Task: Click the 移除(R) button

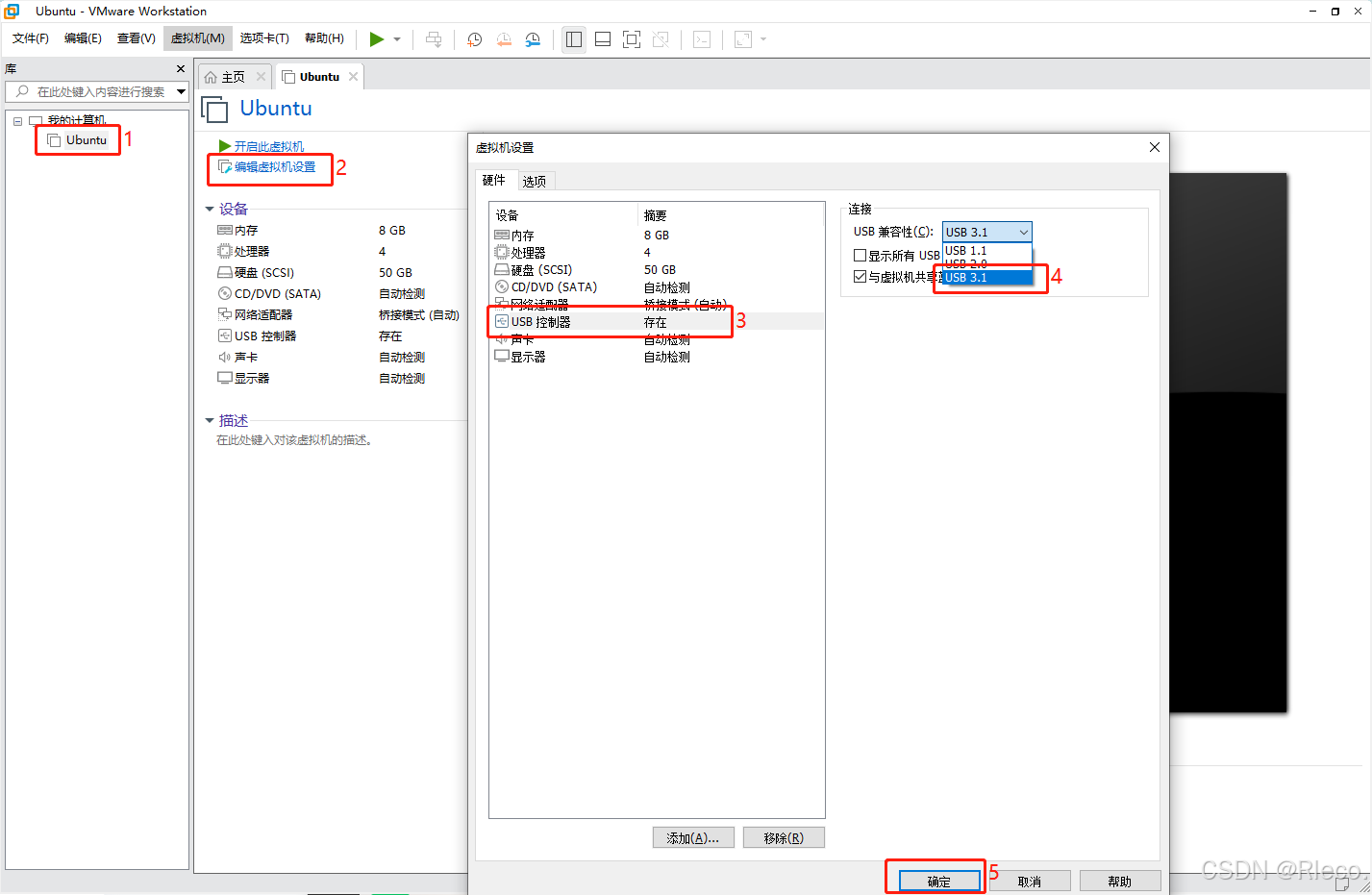Action: coord(784,838)
